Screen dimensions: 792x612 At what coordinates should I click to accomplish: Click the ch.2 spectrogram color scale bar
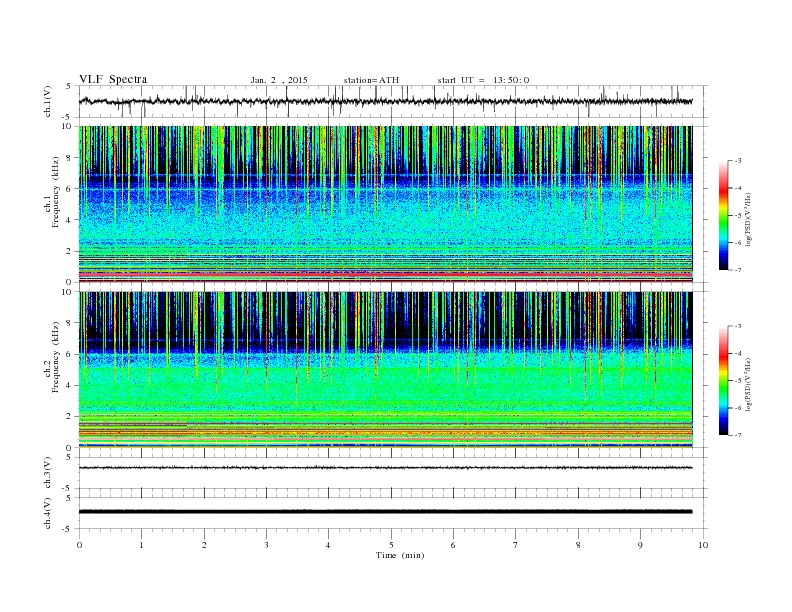[x=723, y=380]
